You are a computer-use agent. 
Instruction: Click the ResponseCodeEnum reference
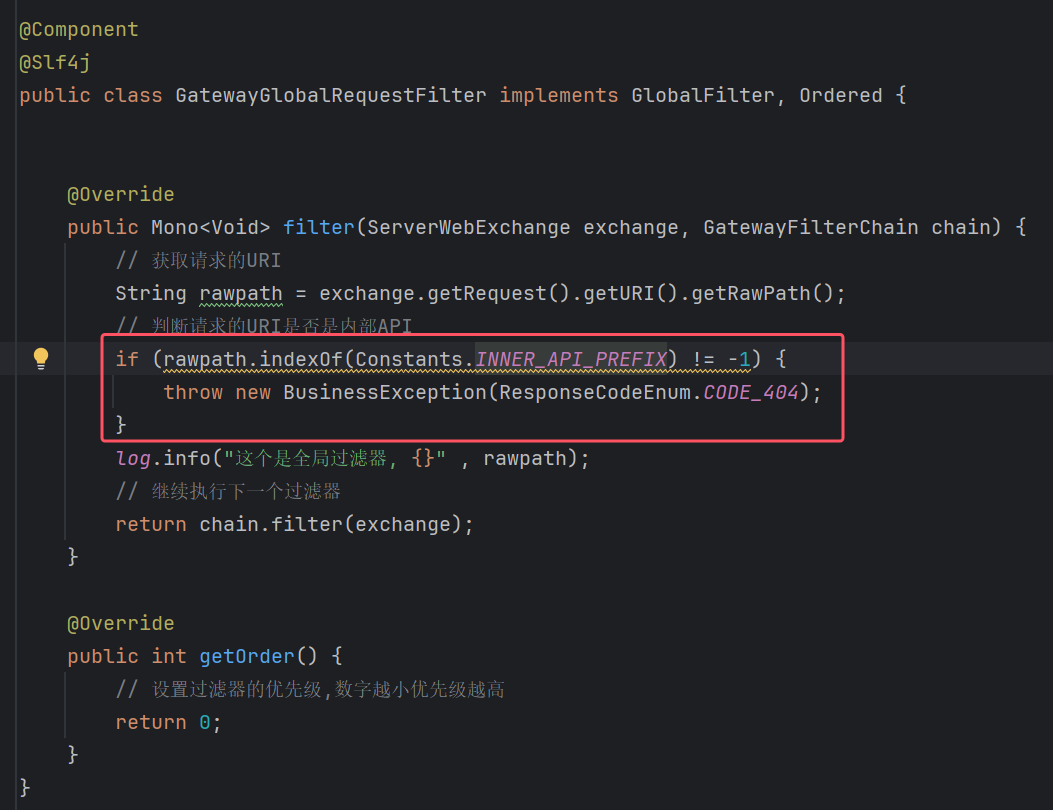[594, 392]
